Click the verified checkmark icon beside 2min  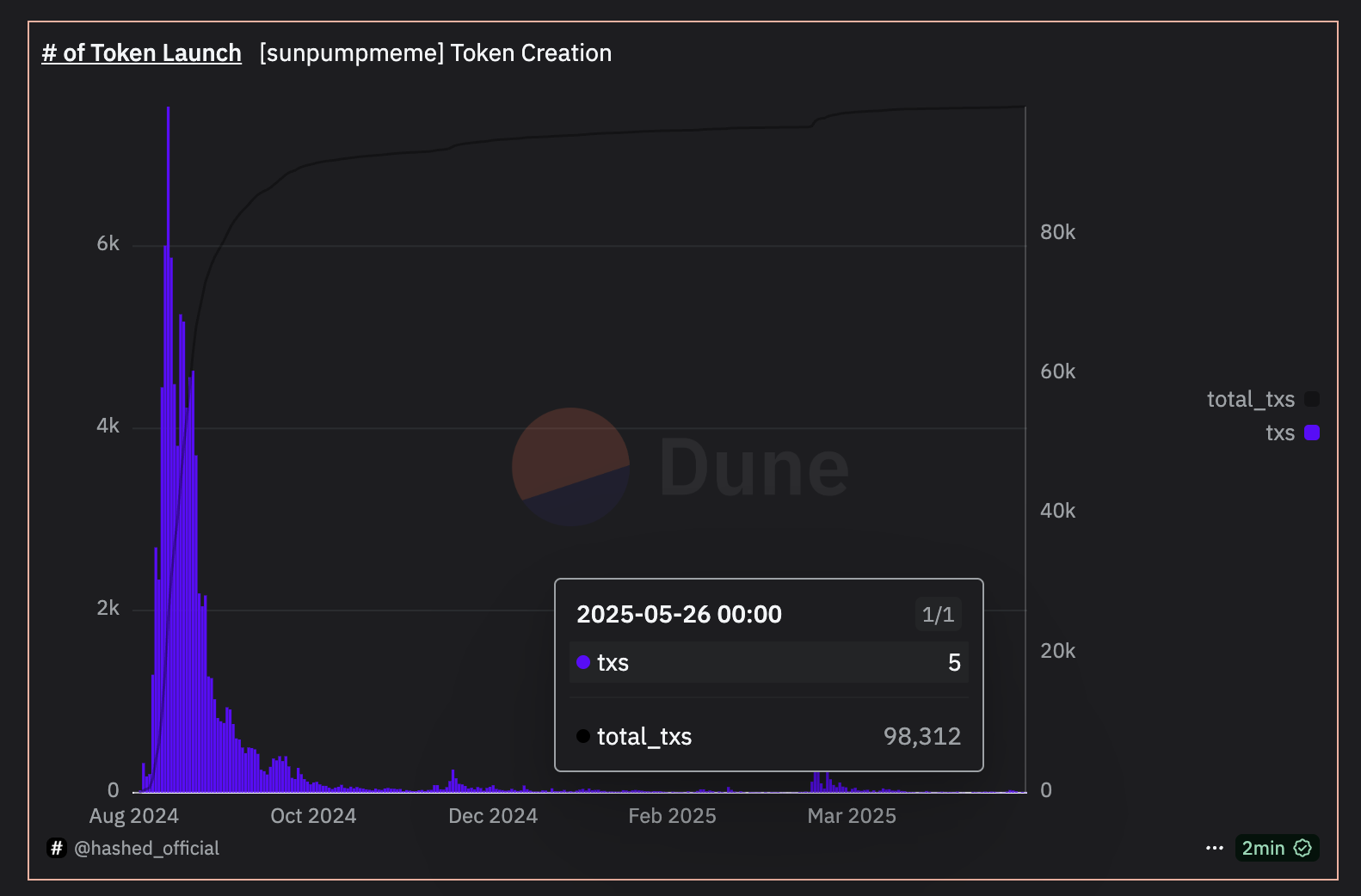click(1302, 848)
